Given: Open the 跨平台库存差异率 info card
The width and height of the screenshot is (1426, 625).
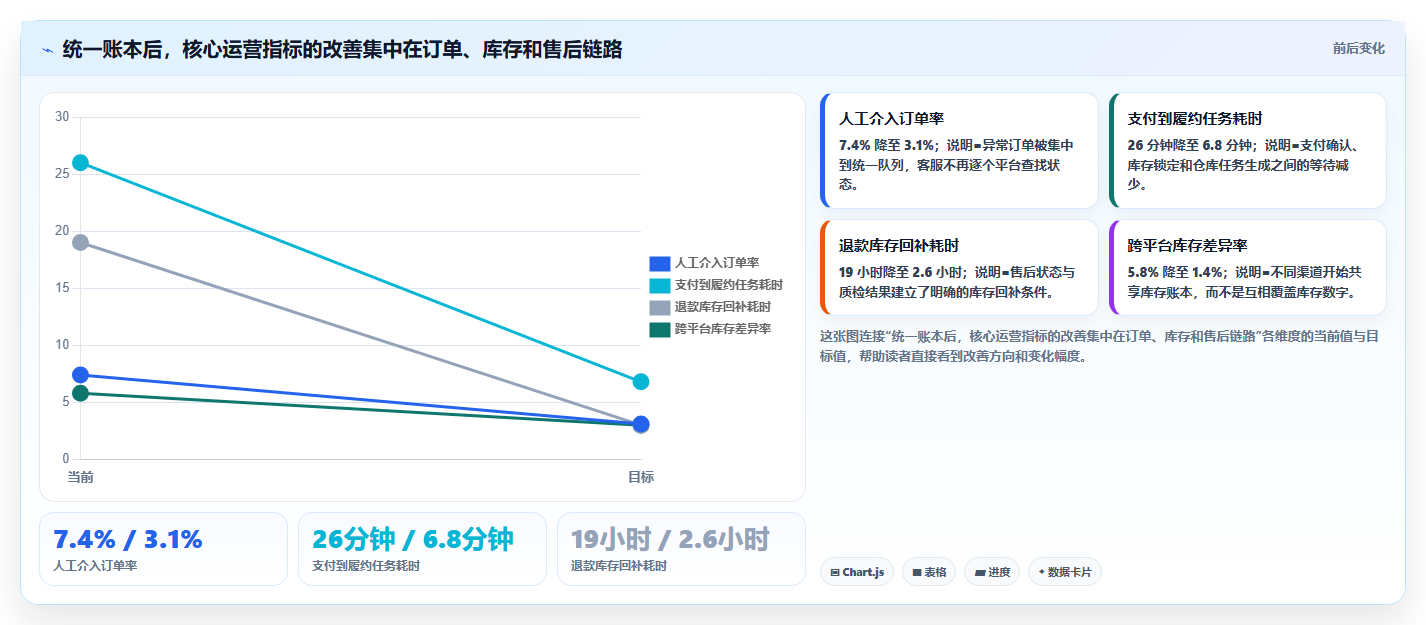Looking at the screenshot, I should [1247, 268].
